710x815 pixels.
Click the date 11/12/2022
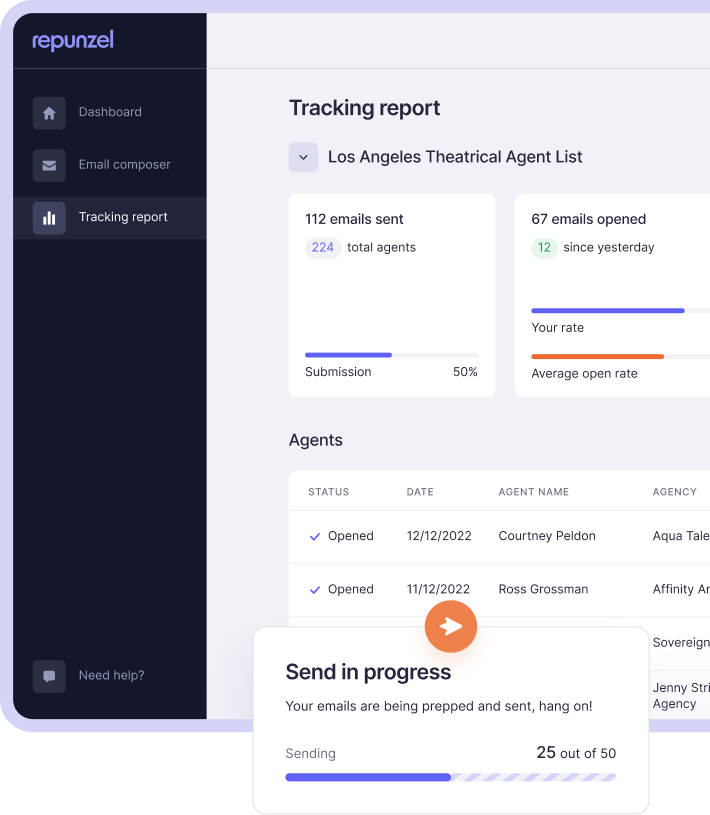coord(438,589)
